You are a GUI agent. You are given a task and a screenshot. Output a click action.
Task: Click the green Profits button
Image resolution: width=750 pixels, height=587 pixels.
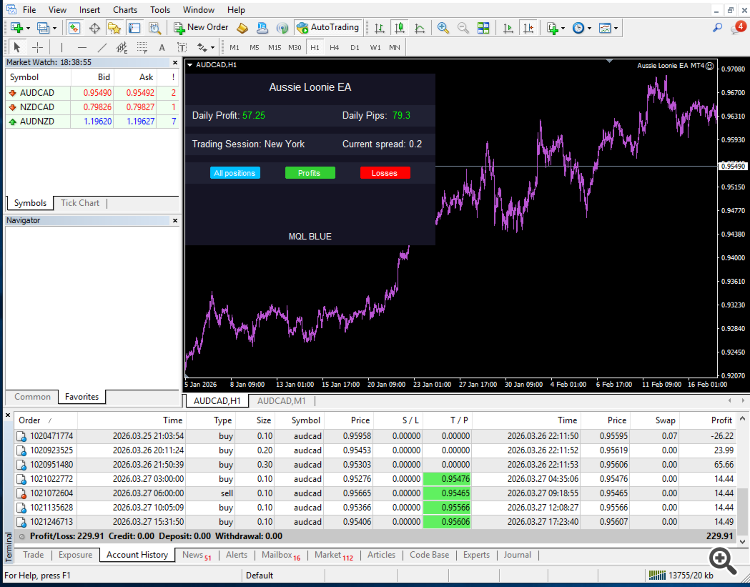(x=309, y=173)
